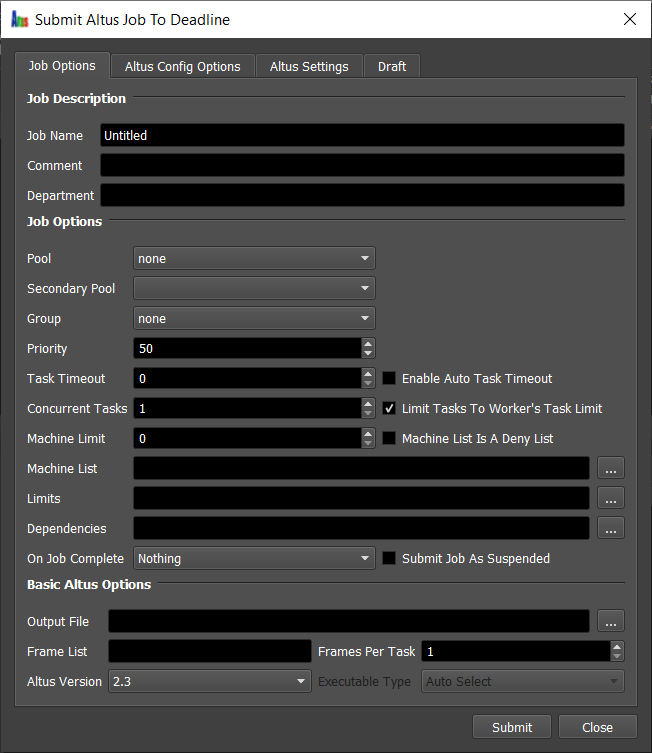This screenshot has height=753, width=652.
Task: Open the On Job Complete dropdown
Action: pyautogui.click(x=254, y=559)
